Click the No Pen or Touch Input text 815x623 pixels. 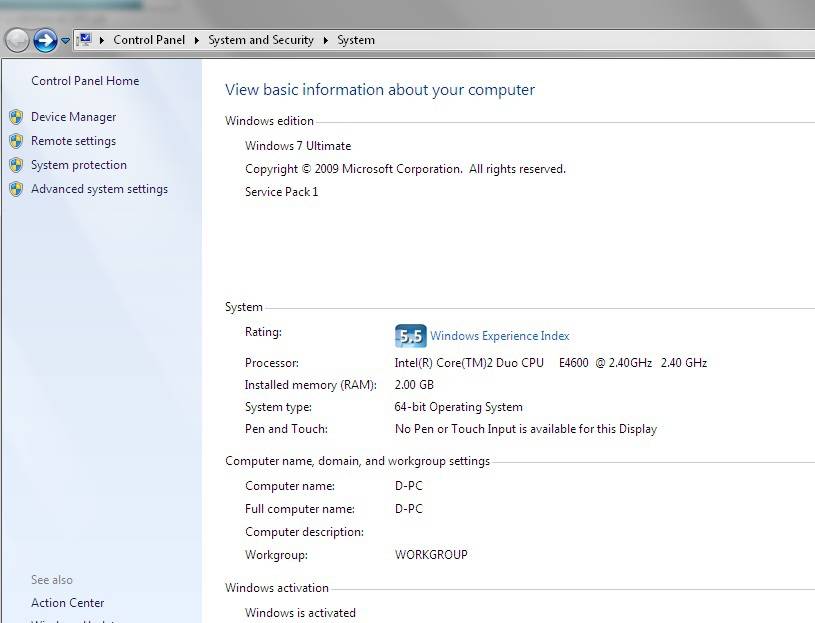(525, 429)
